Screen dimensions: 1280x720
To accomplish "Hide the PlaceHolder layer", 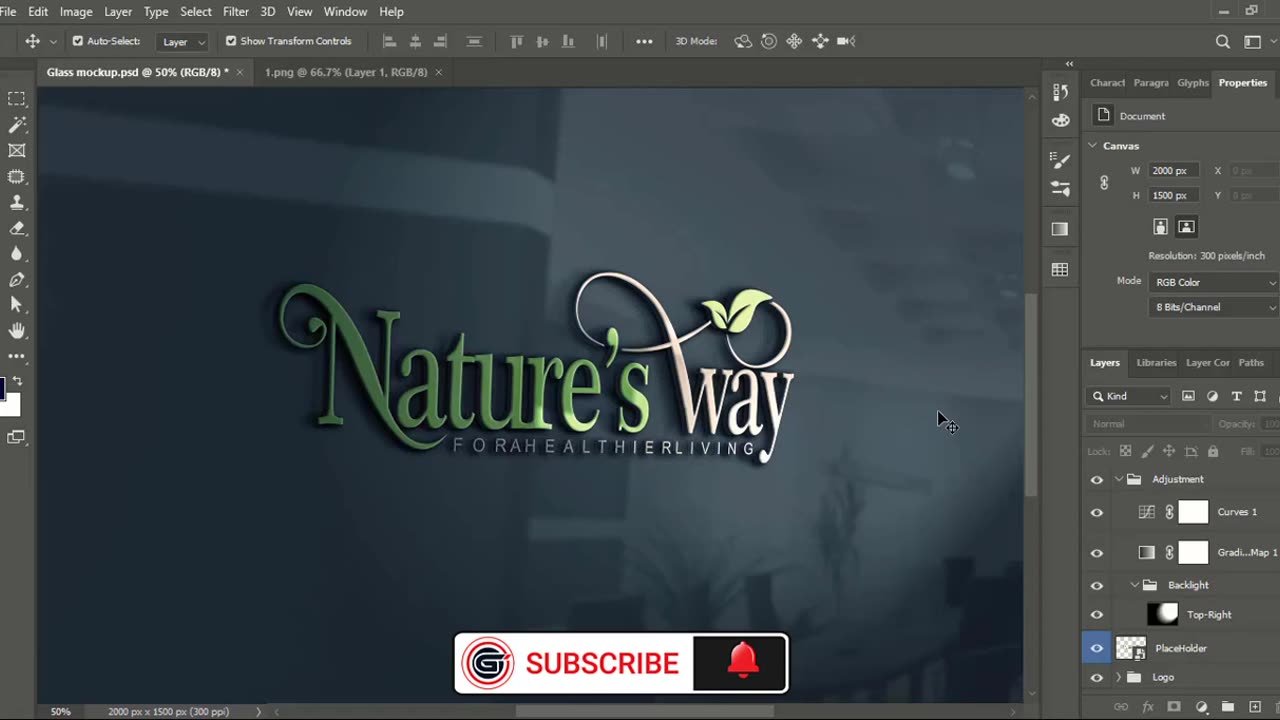I will tap(1097, 648).
